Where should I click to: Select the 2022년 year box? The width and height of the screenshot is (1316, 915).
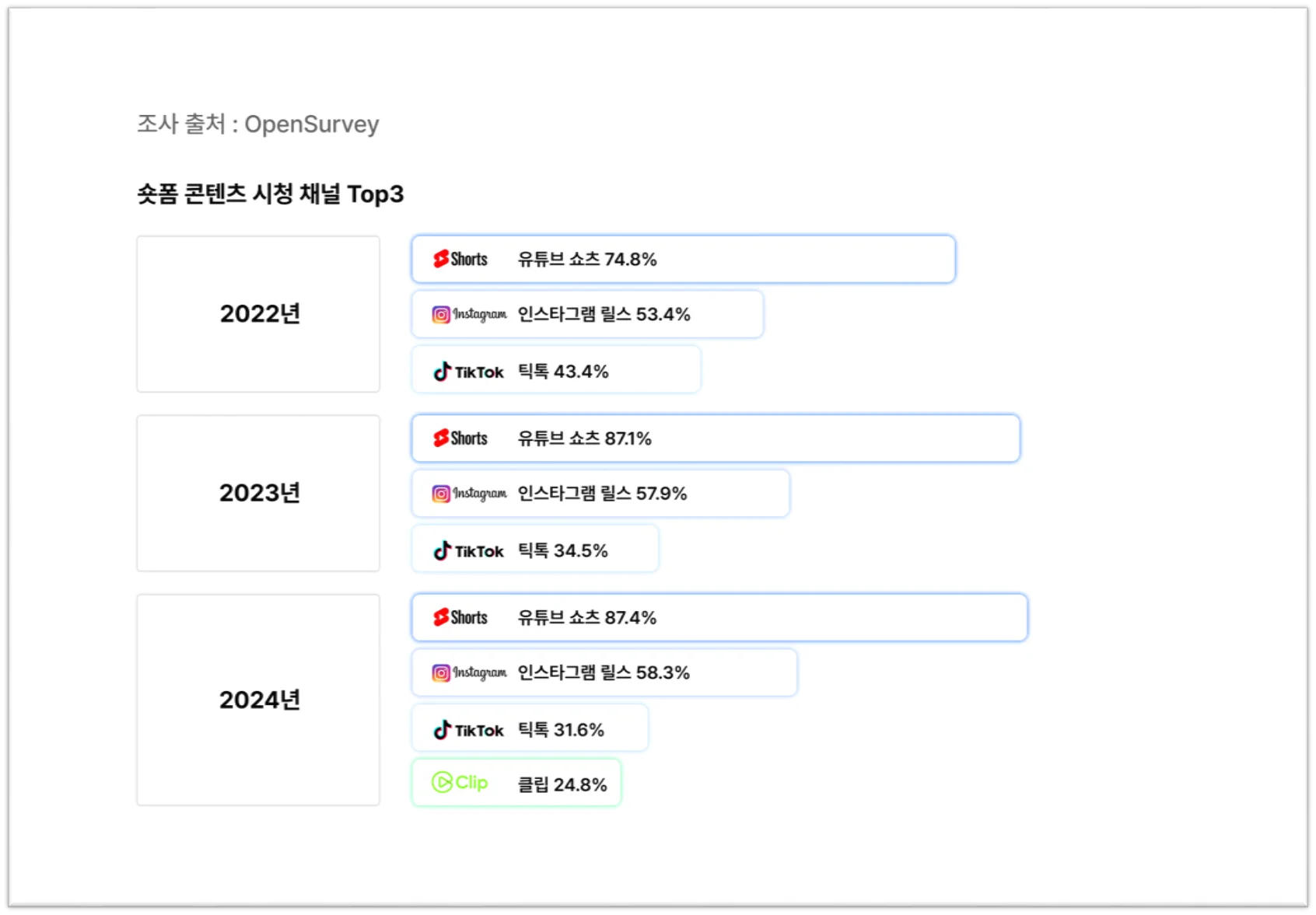(258, 314)
